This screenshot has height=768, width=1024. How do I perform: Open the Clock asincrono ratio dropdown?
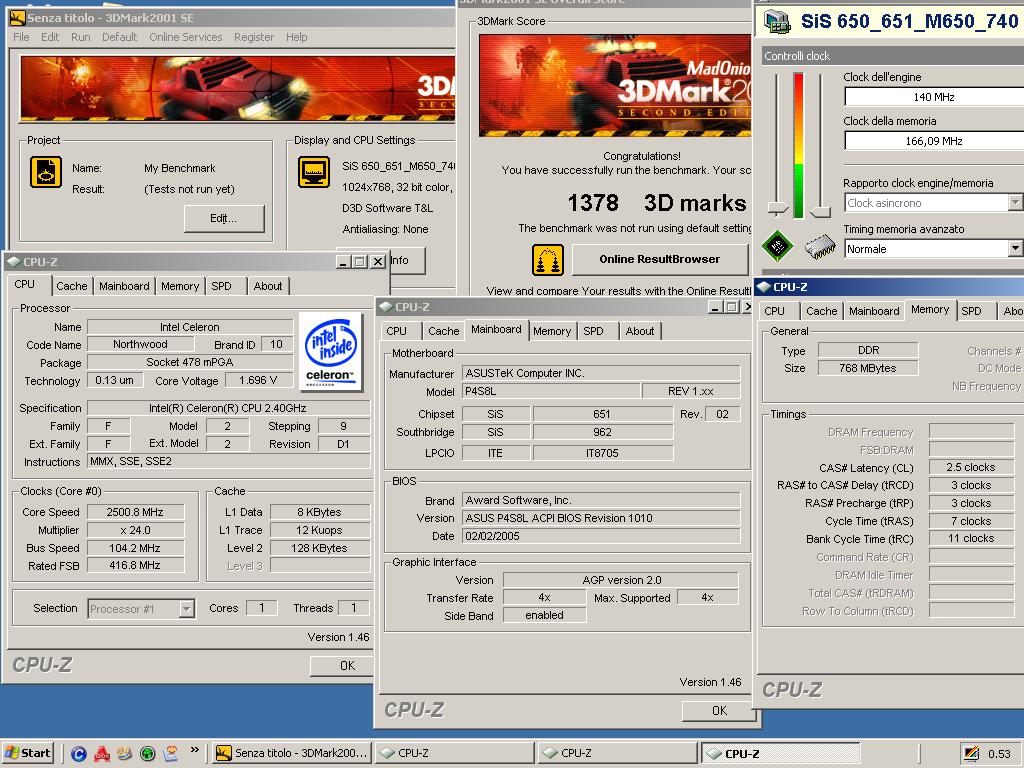click(1016, 202)
